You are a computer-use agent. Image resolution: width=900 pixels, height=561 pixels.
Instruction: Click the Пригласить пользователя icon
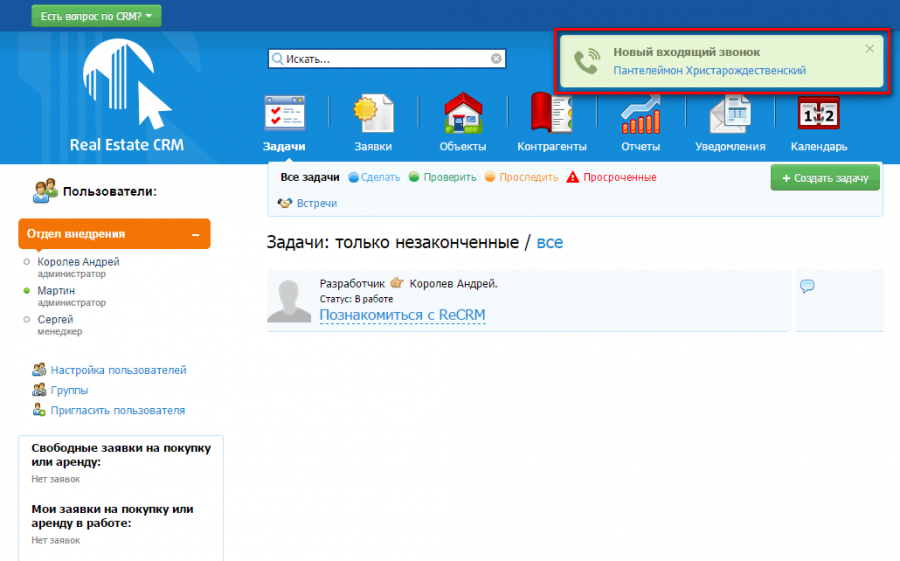tap(39, 409)
